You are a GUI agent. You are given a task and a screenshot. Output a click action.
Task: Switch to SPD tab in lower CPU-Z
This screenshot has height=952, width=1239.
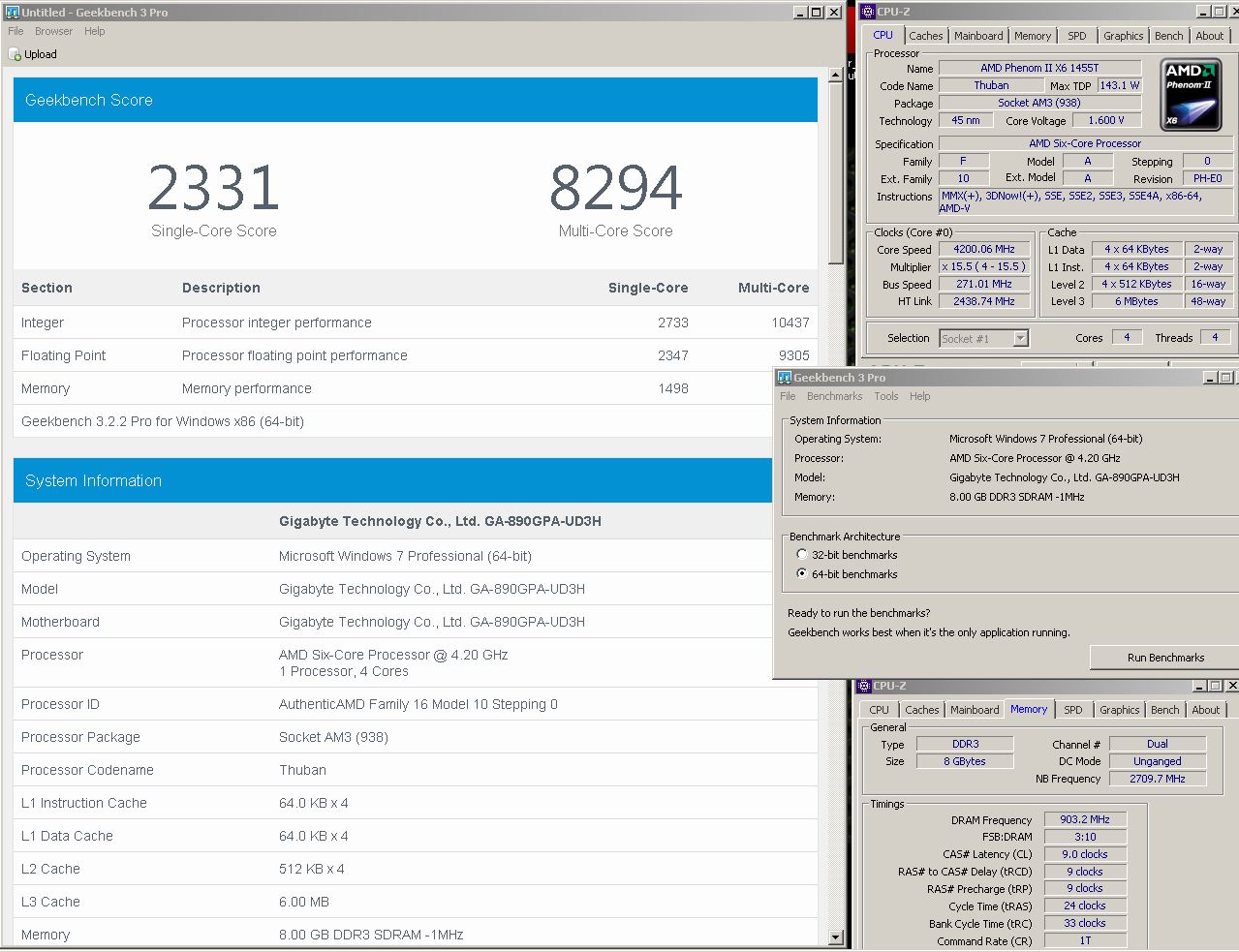tap(1072, 710)
